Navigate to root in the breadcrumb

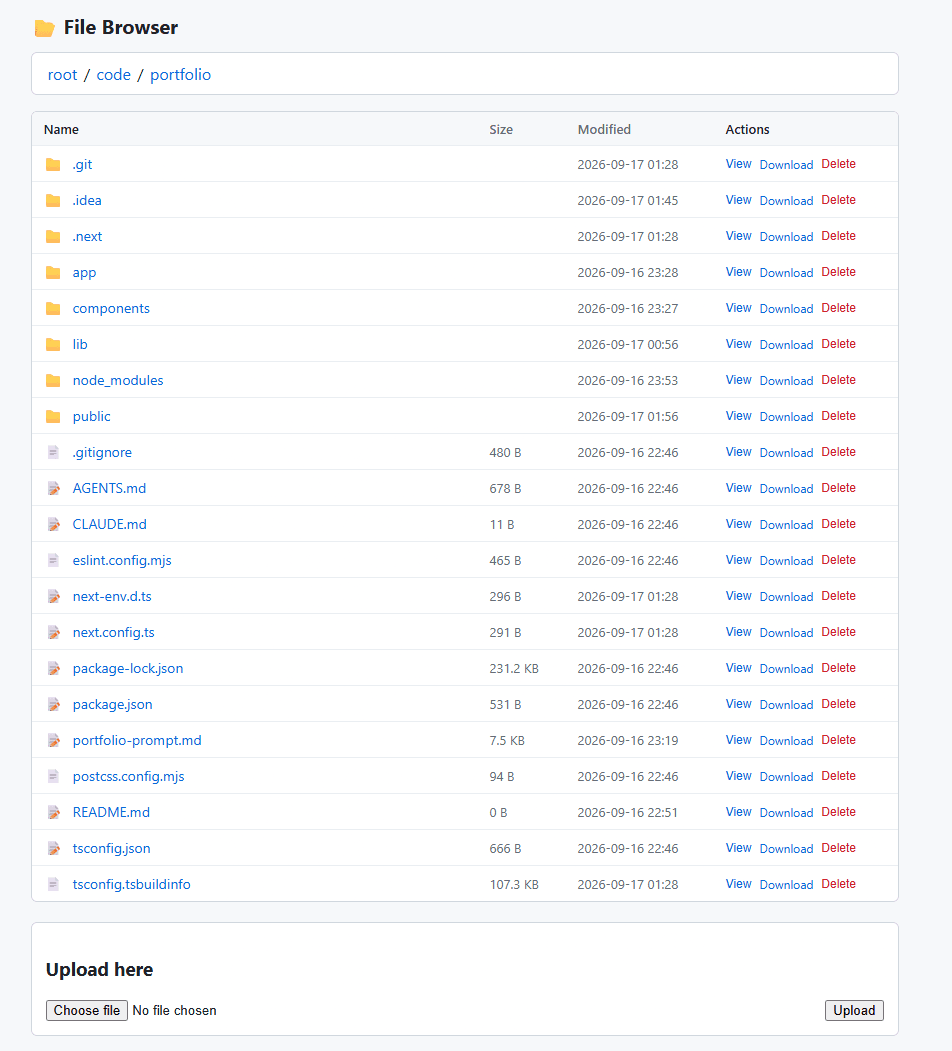click(x=62, y=74)
